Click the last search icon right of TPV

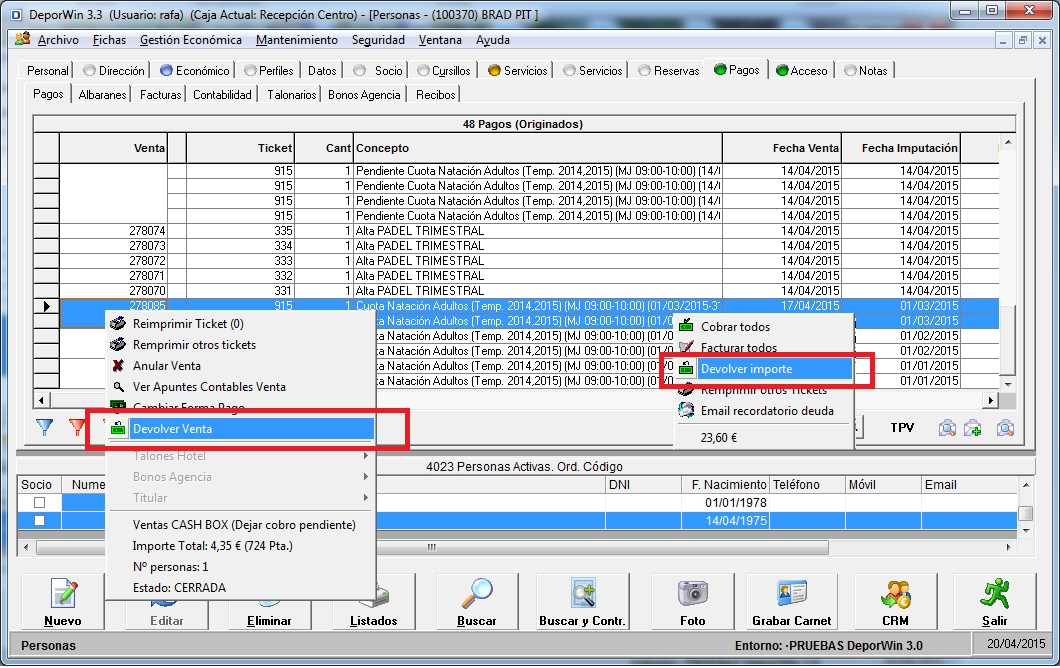tap(1005, 427)
